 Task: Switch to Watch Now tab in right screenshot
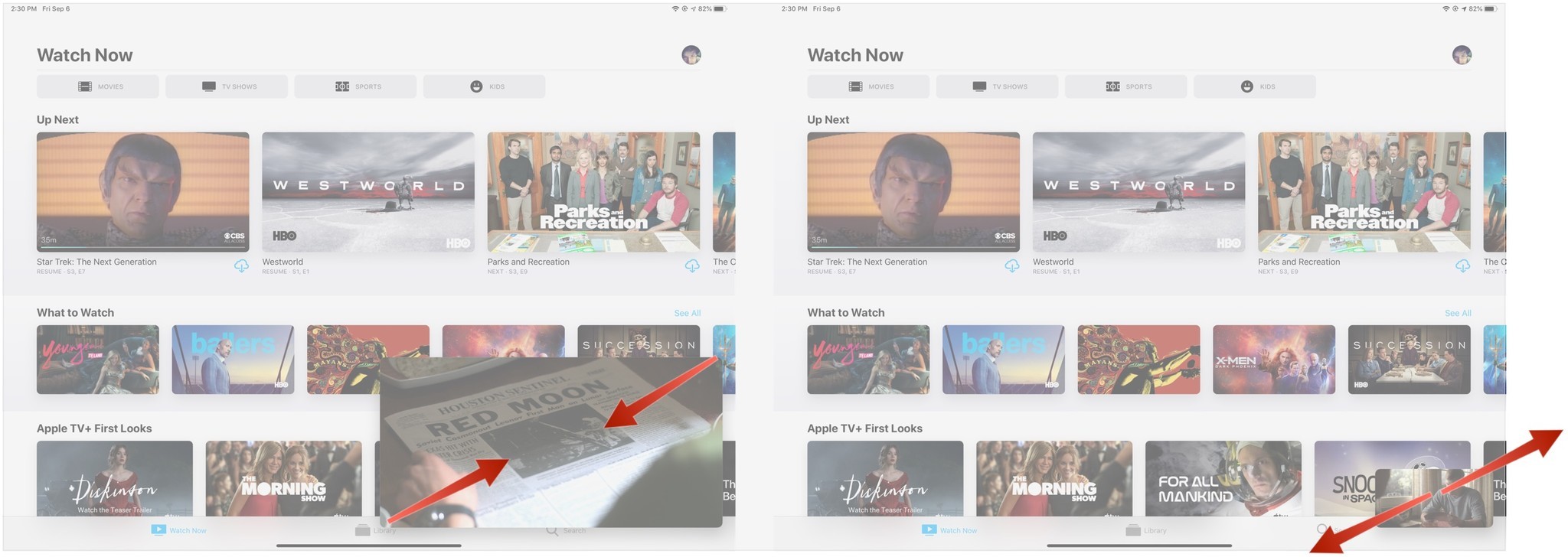coord(949,530)
